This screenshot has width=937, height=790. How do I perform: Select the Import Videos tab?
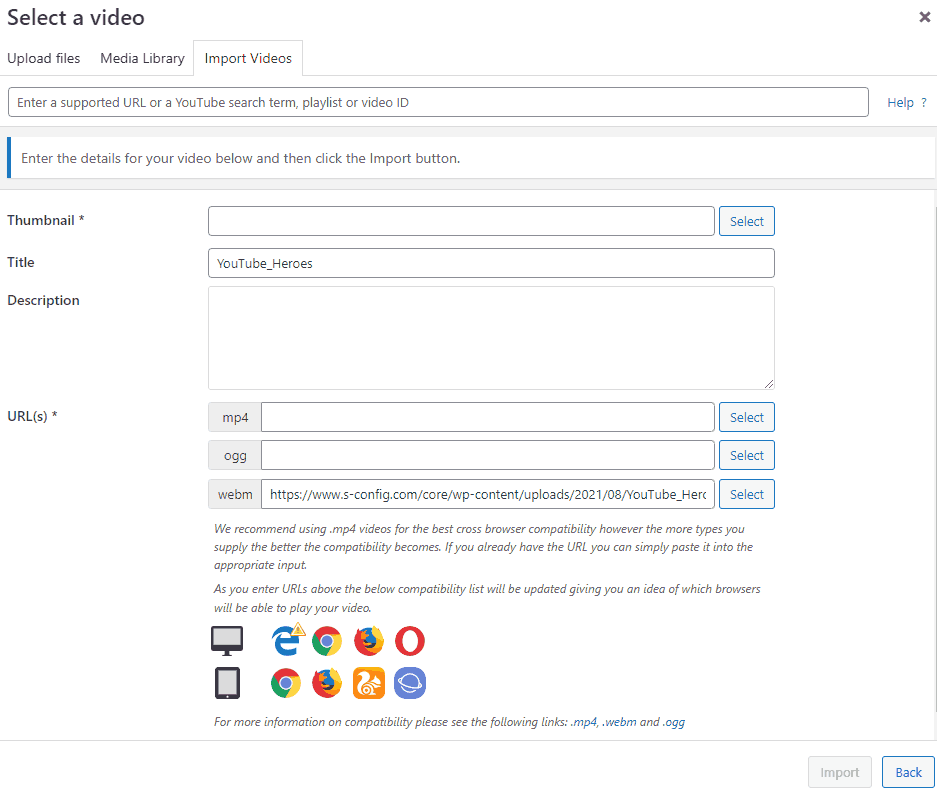[248, 59]
